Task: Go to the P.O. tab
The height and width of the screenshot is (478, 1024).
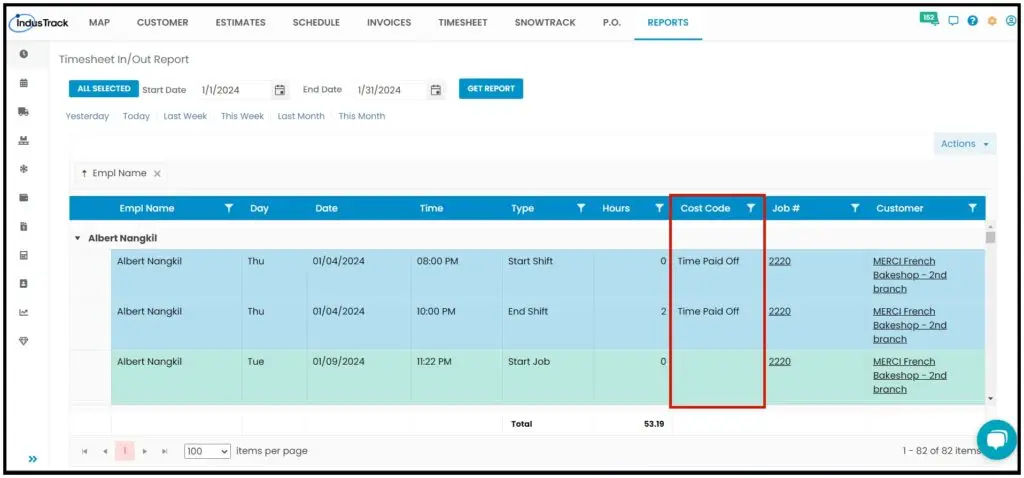Action: [x=611, y=22]
